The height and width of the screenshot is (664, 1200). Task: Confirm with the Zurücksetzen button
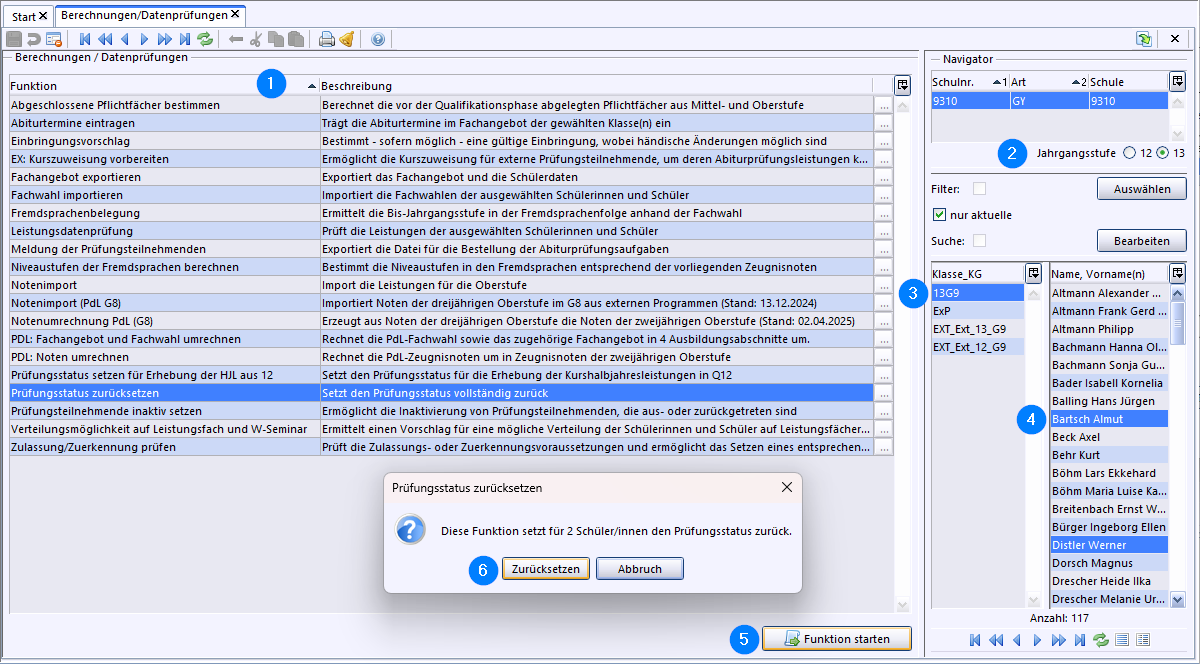click(x=545, y=569)
